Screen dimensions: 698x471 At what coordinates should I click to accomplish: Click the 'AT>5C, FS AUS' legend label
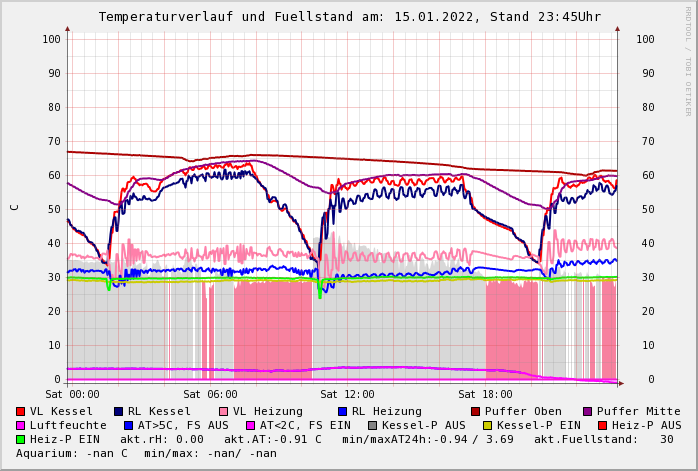pos(182,425)
